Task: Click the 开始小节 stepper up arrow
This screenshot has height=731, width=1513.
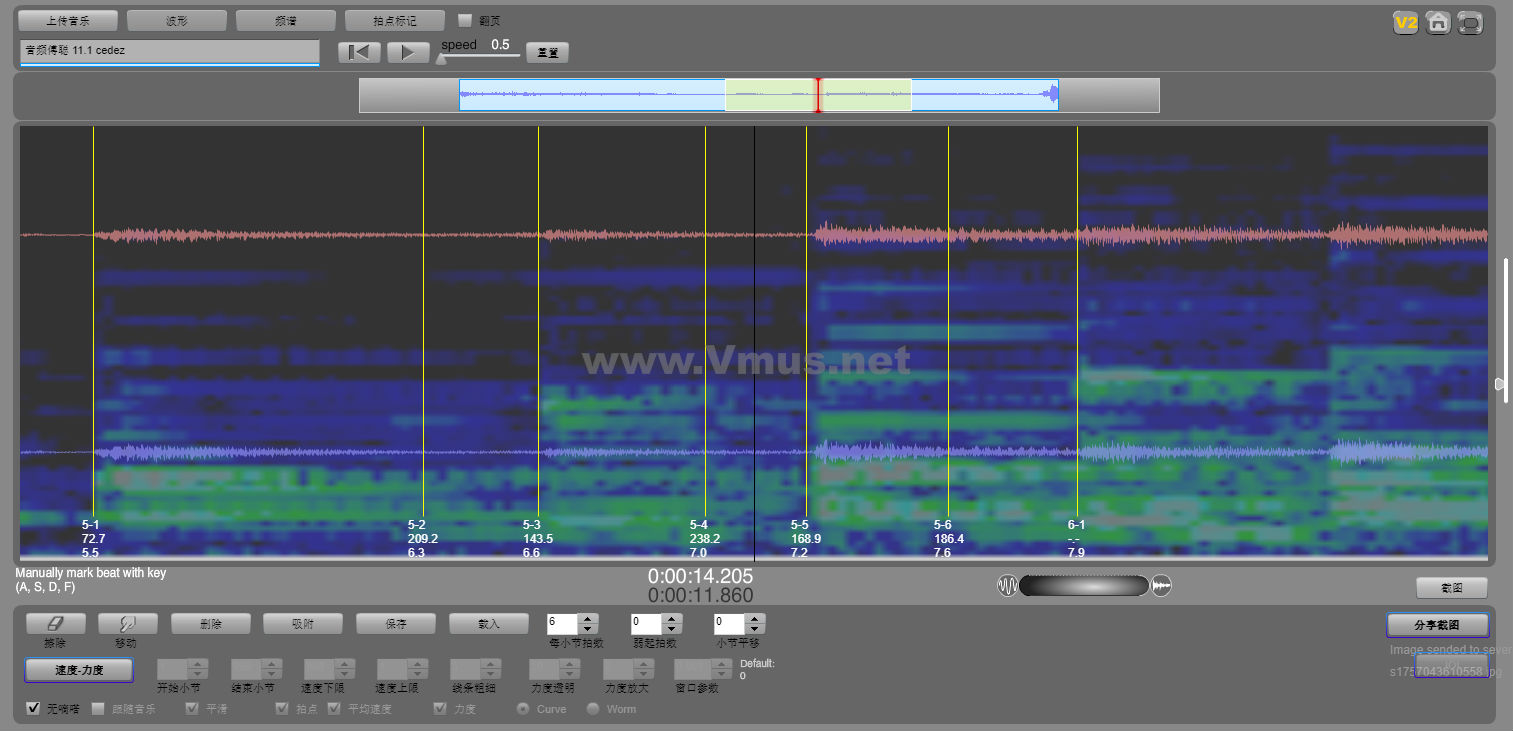Action: [198, 663]
